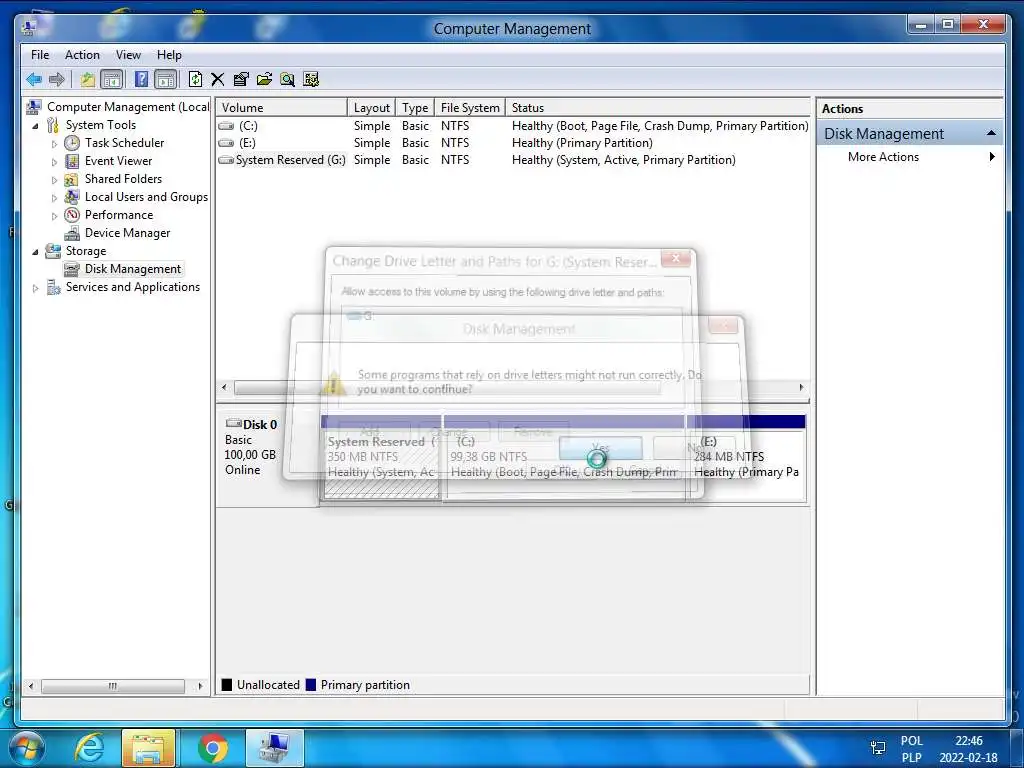1024x768 pixels.
Task: Collapse the System Tools node
Action: click(x=35, y=125)
